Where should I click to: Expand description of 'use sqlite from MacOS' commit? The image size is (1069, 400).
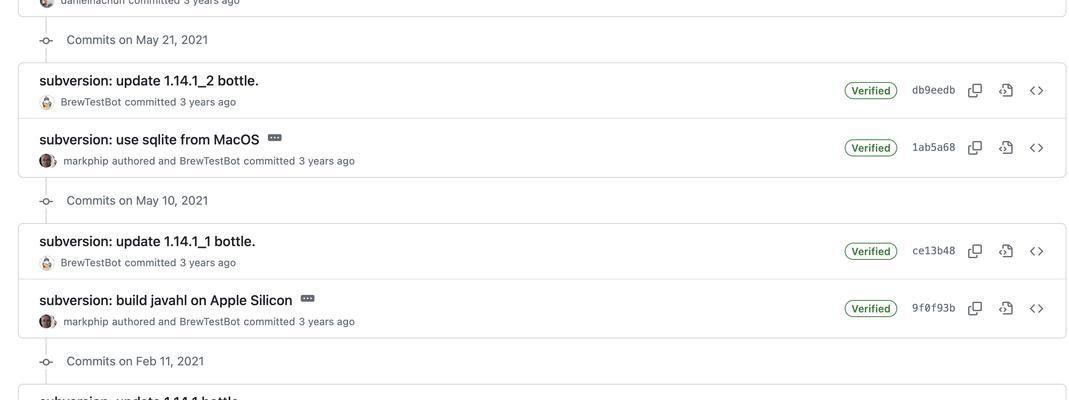pyautogui.click(x=275, y=138)
